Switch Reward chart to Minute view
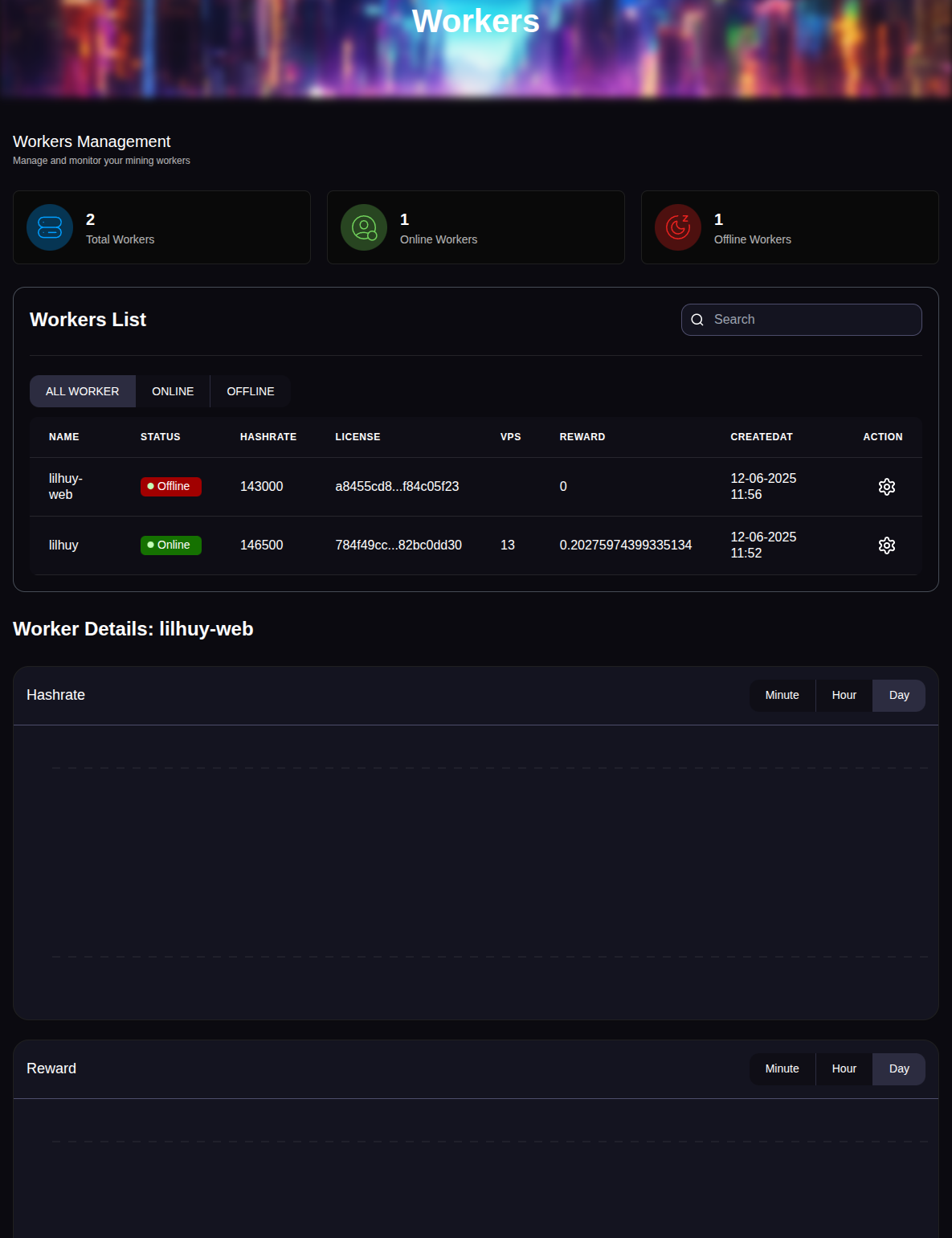 pos(782,1068)
